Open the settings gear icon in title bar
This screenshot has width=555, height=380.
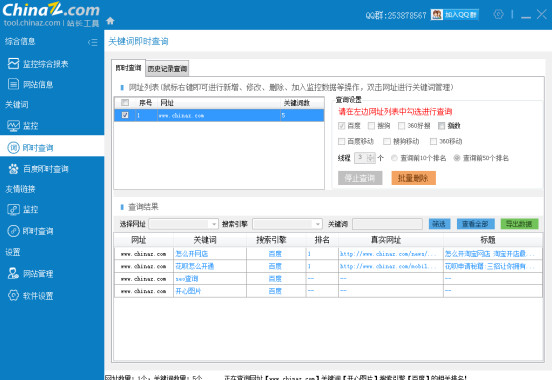pos(498,15)
